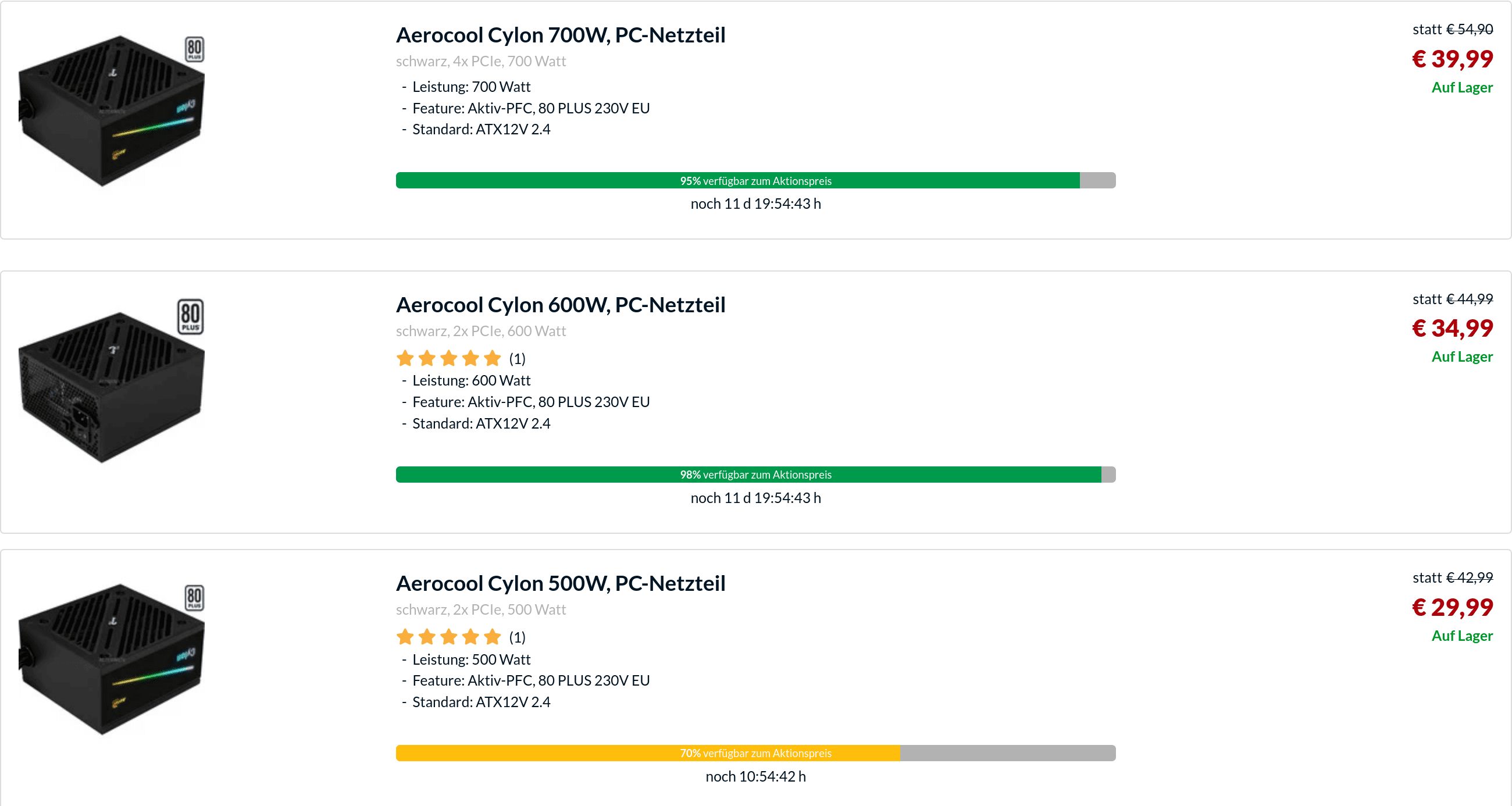Click the review count (1) for Cylon 600W
The height and width of the screenshot is (806, 1512).
click(x=517, y=359)
